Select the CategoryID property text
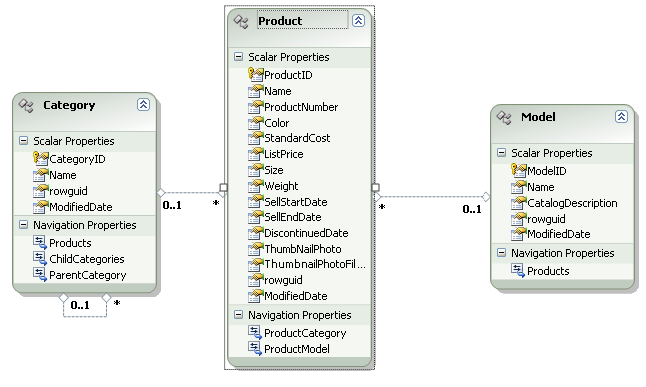646x387 pixels. point(77,159)
